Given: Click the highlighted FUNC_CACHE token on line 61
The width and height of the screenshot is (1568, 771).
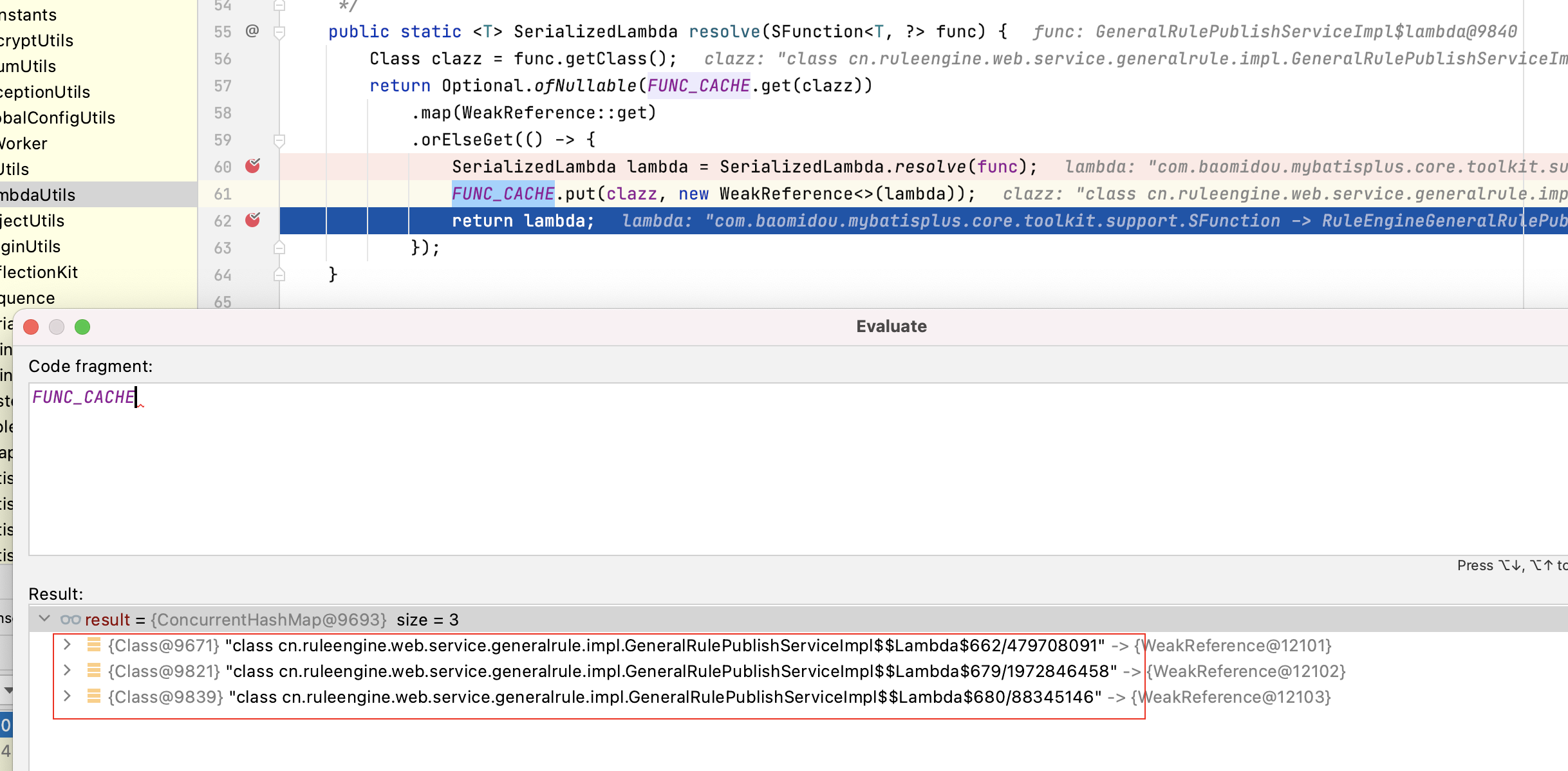Looking at the screenshot, I should 503,193.
